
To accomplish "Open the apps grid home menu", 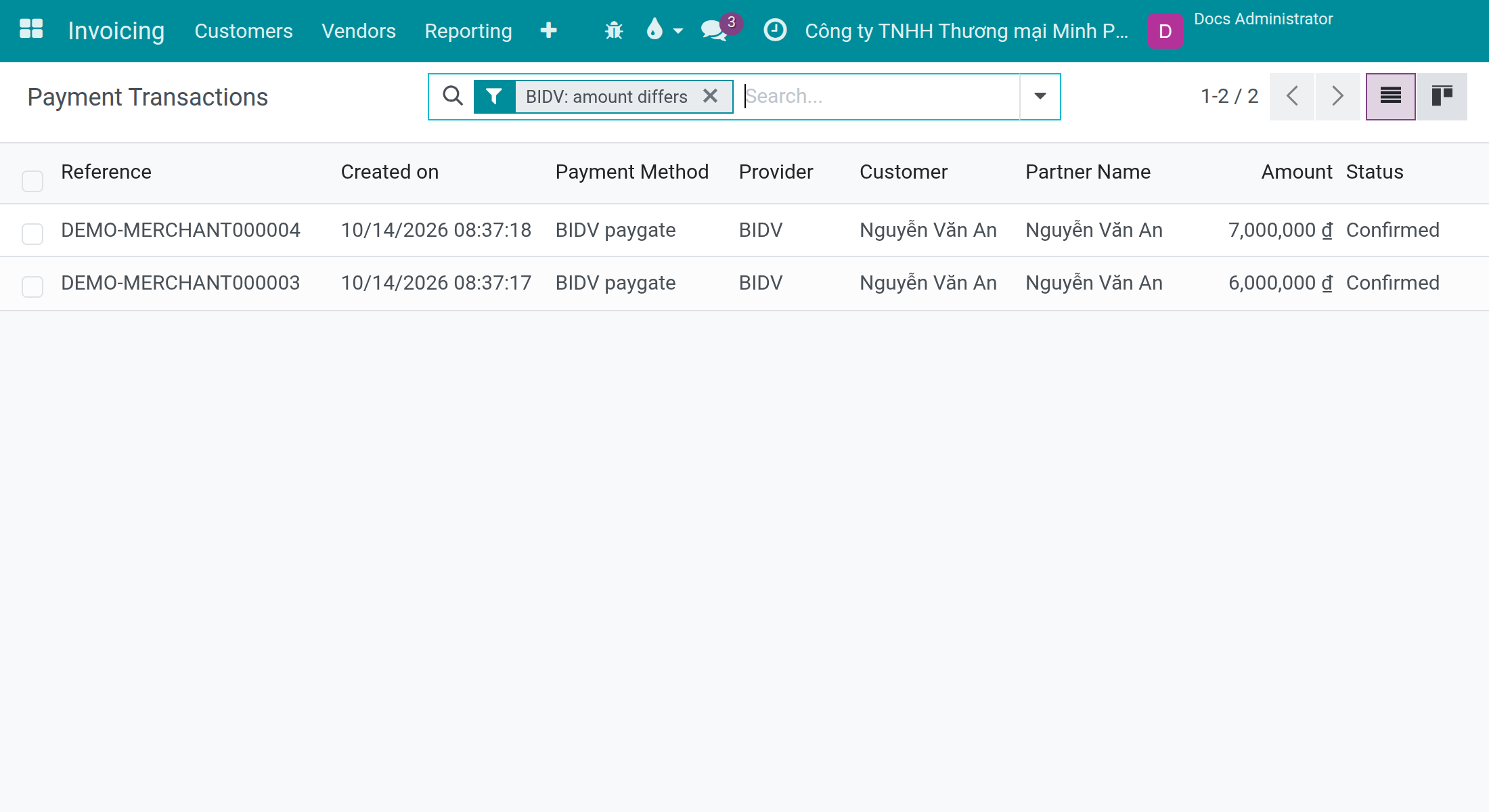I will 31,29.
